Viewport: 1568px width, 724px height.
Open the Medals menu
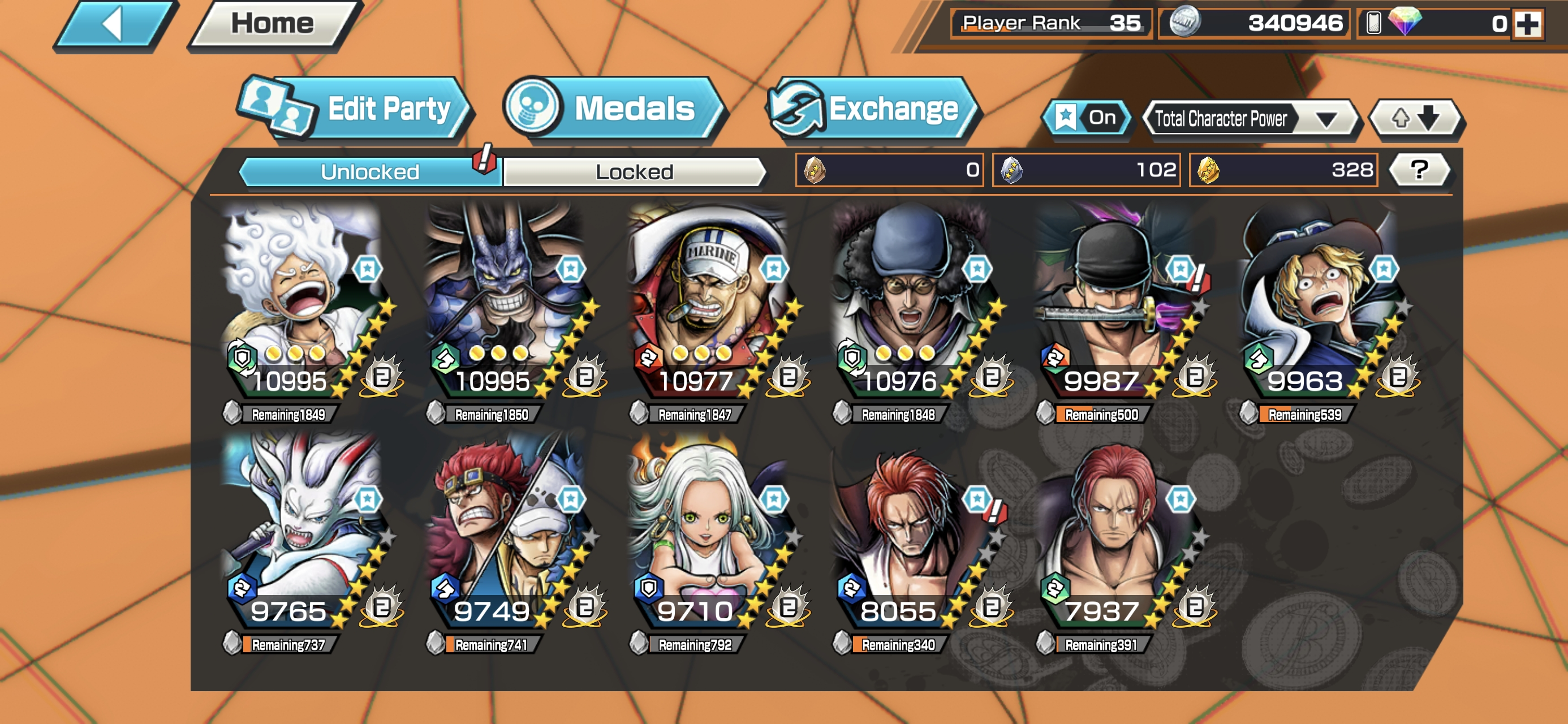tap(614, 109)
